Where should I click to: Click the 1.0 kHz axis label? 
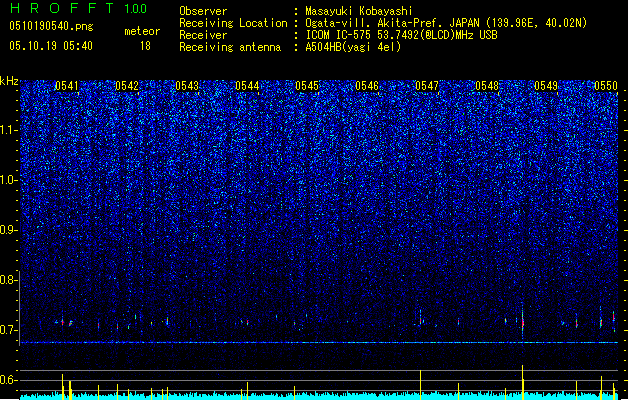click(9, 180)
